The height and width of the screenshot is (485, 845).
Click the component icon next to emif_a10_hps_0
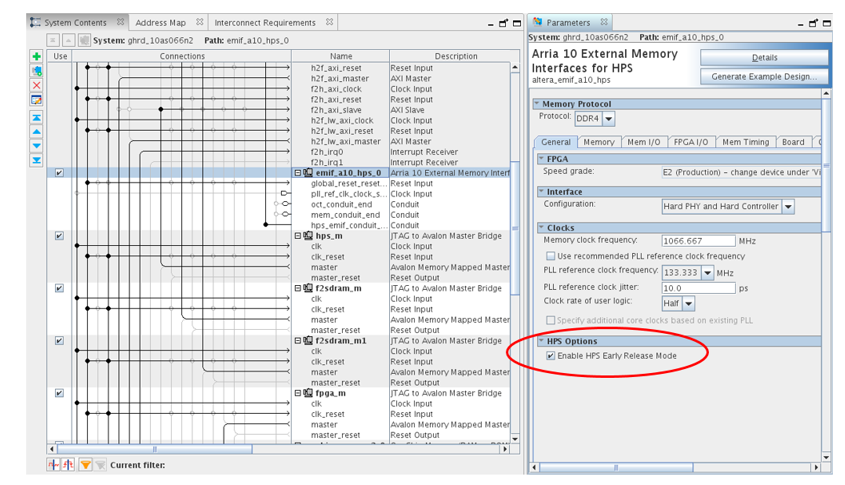(308, 173)
